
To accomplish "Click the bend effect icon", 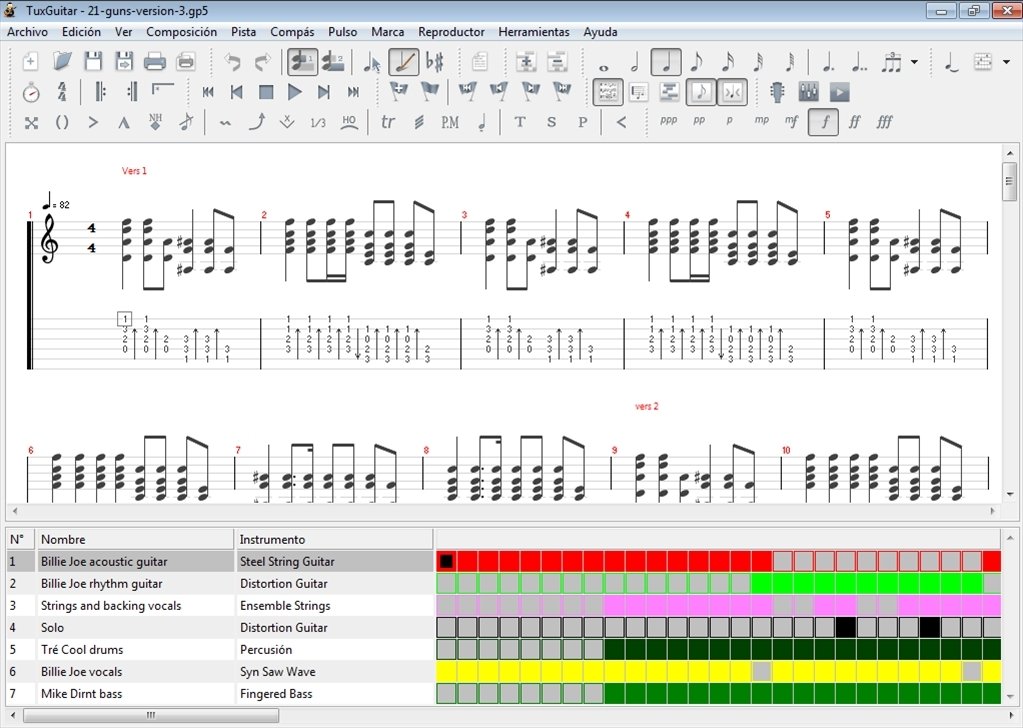I will pos(258,122).
